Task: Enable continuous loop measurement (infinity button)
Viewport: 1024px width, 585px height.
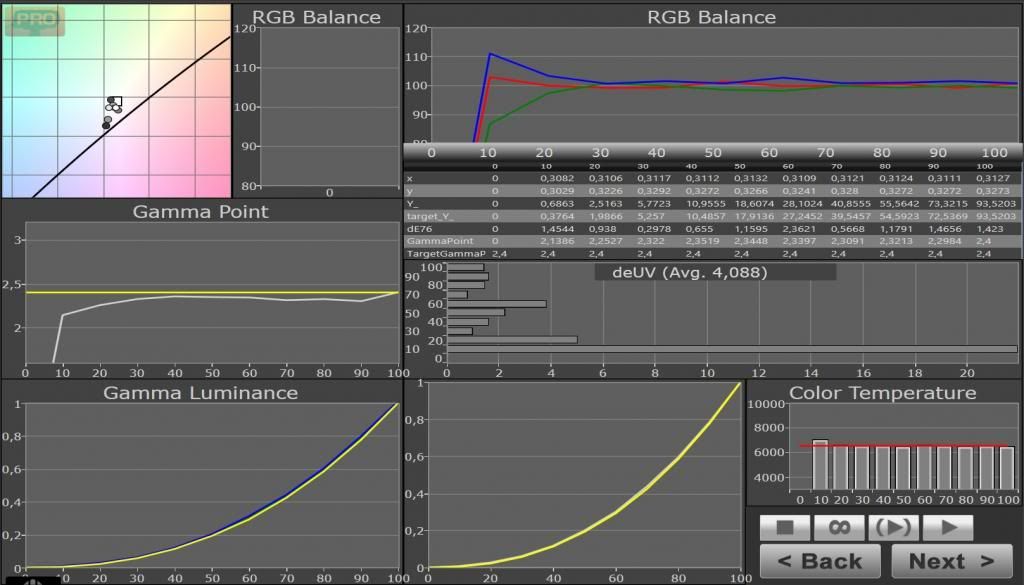Action: coord(839,527)
